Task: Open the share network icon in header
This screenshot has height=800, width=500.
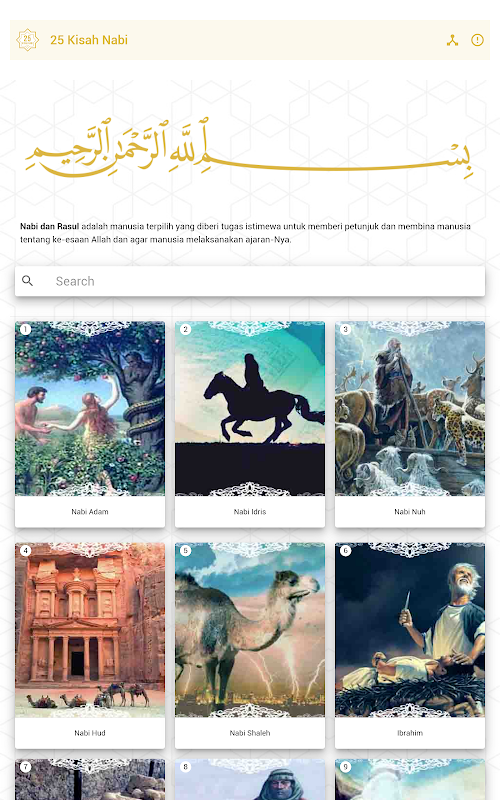Action: [452, 40]
